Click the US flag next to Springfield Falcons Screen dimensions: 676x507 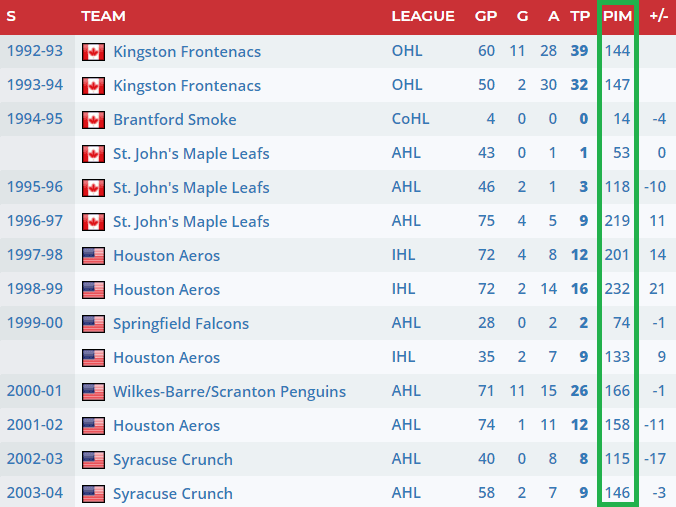pos(93,324)
